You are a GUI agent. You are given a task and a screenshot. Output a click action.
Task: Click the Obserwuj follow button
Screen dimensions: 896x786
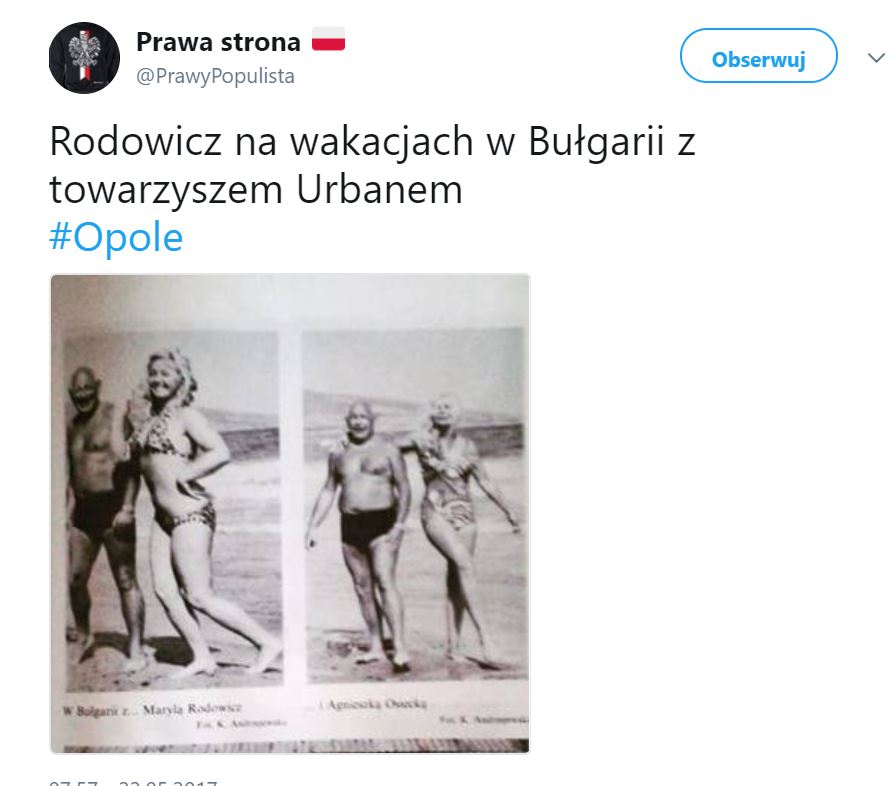[x=758, y=56]
